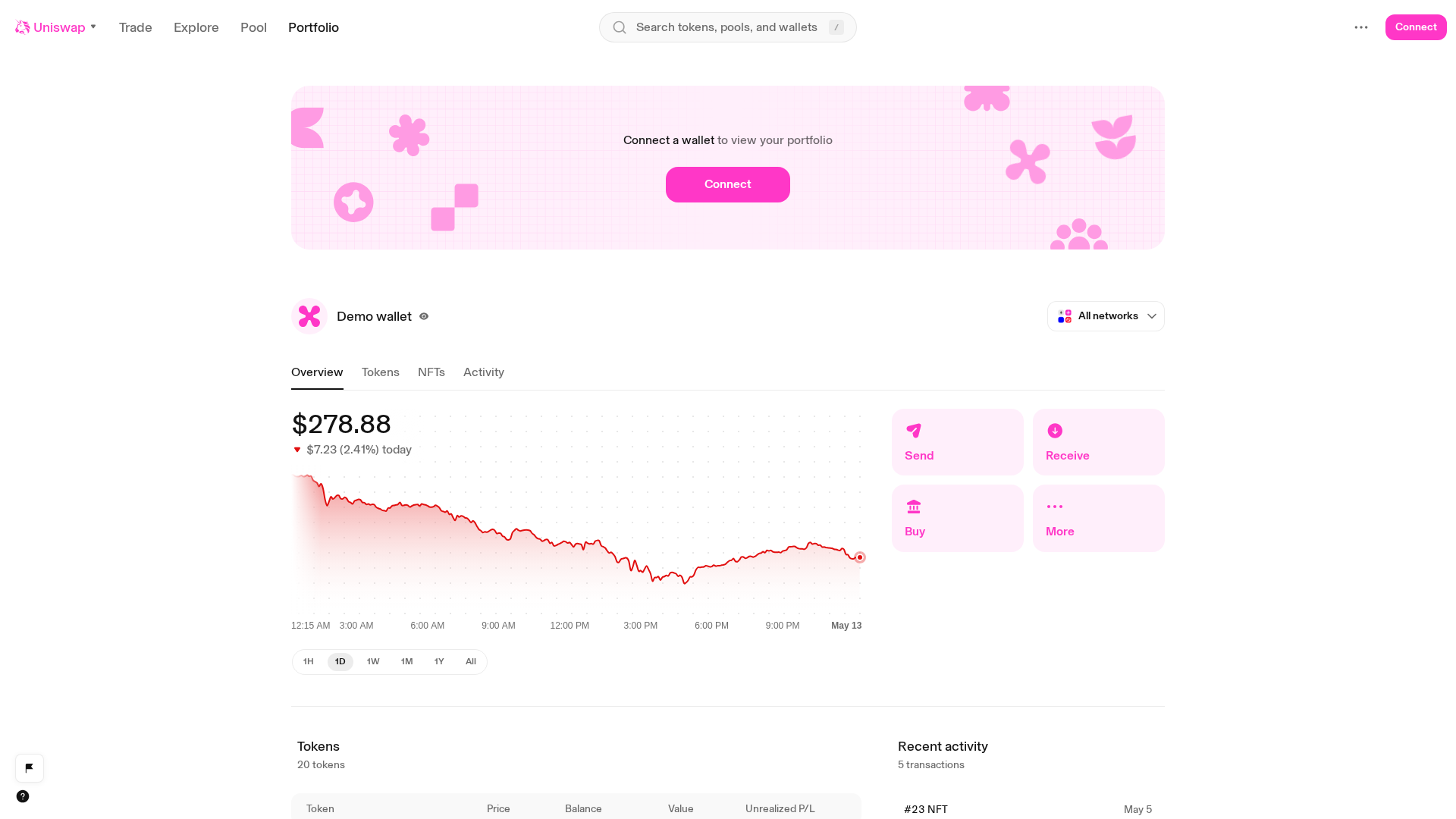Screen dimensions: 1456x819
Task: Switch to the Activity tab
Action: pyautogui.click(x=484, y=372)
